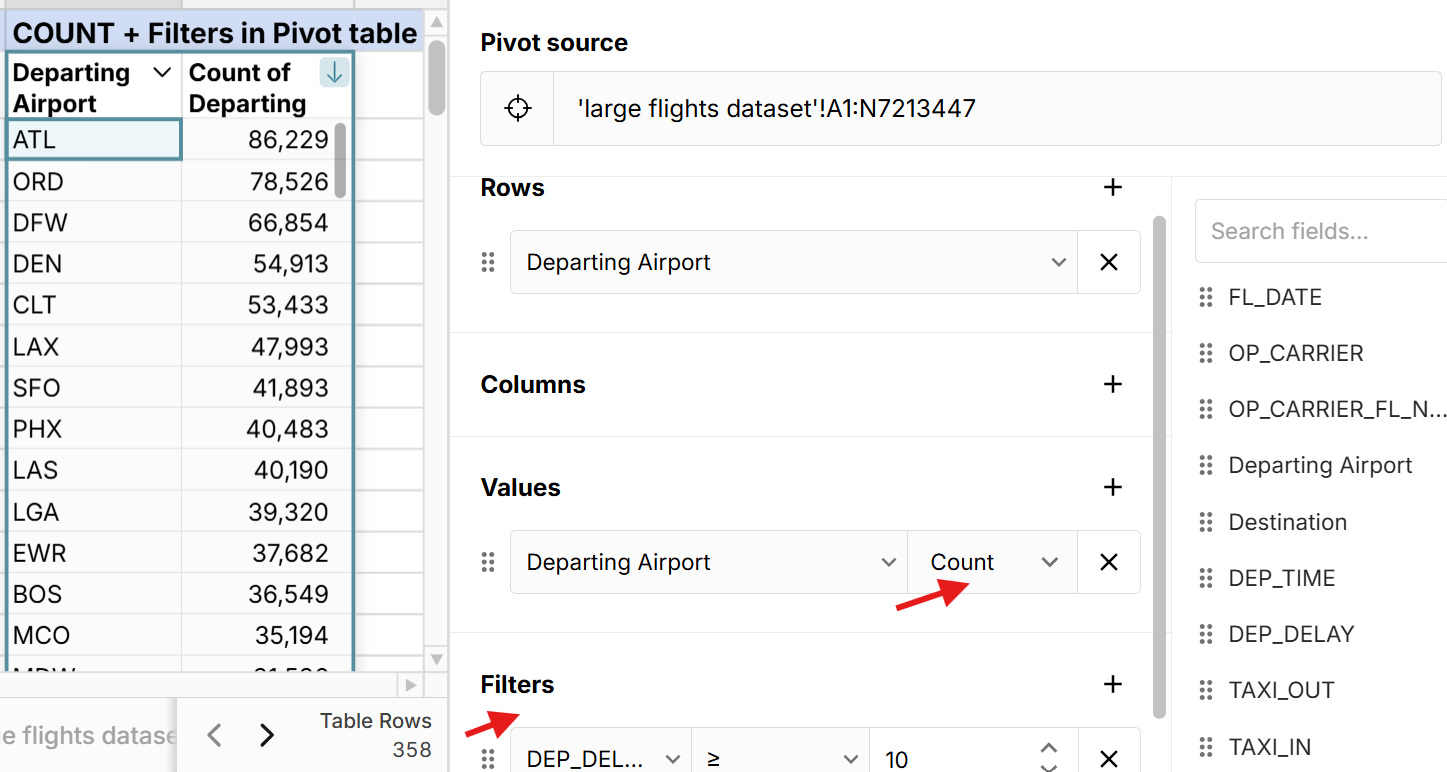Click the pivot source range selector icon
This screenshot has width=1447, height=772.
517,108
